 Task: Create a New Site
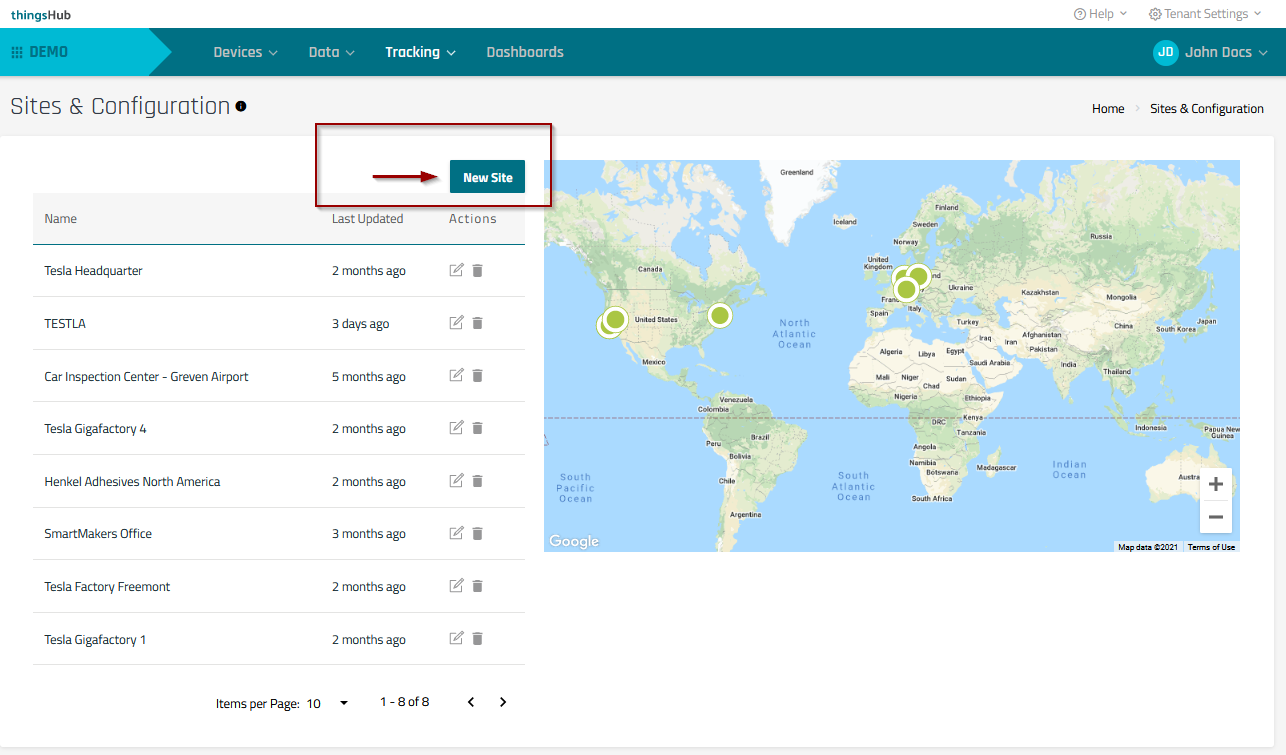coord(487,177)
